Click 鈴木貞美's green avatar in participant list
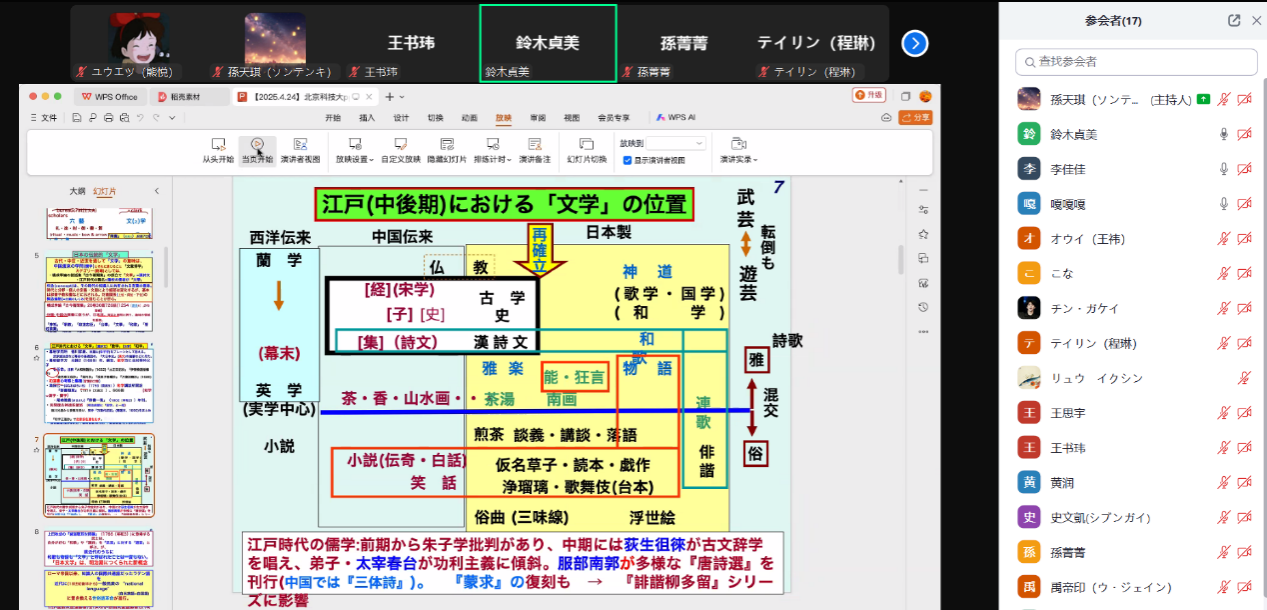The height and width of the screenshot is (610, 1267). point(1029,134)
